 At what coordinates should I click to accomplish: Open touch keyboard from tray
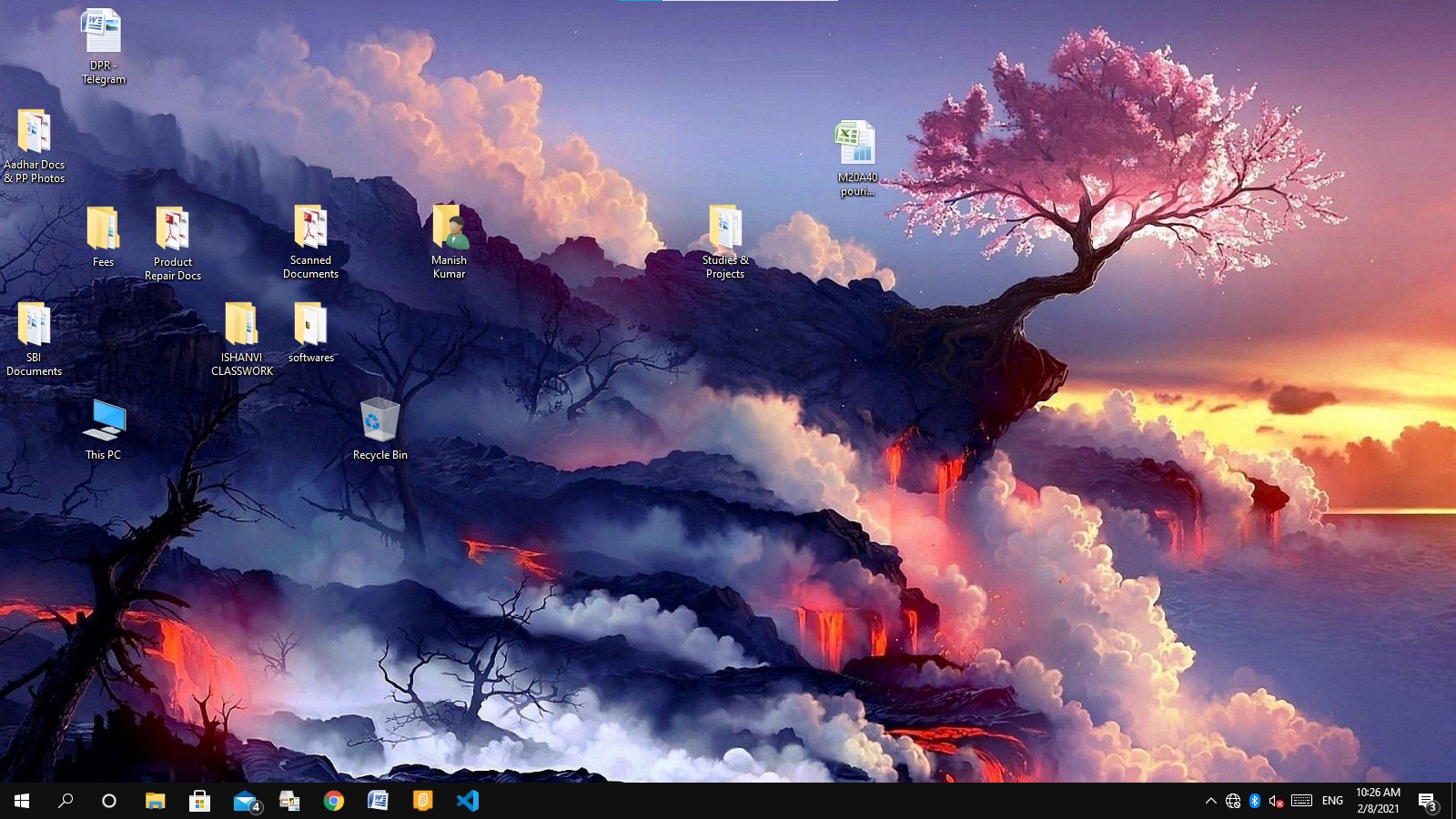[1301, 801]
